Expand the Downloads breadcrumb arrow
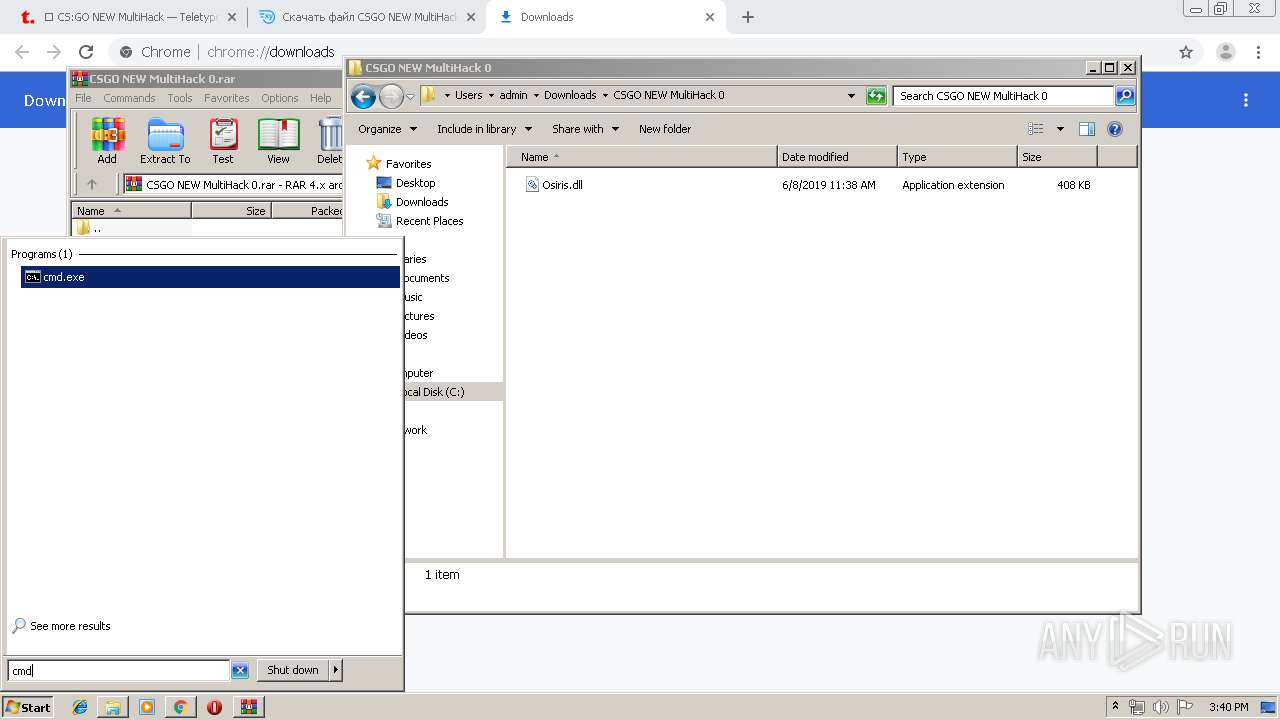The width and height of the screenshot is (1280, 720). [605, 96]
